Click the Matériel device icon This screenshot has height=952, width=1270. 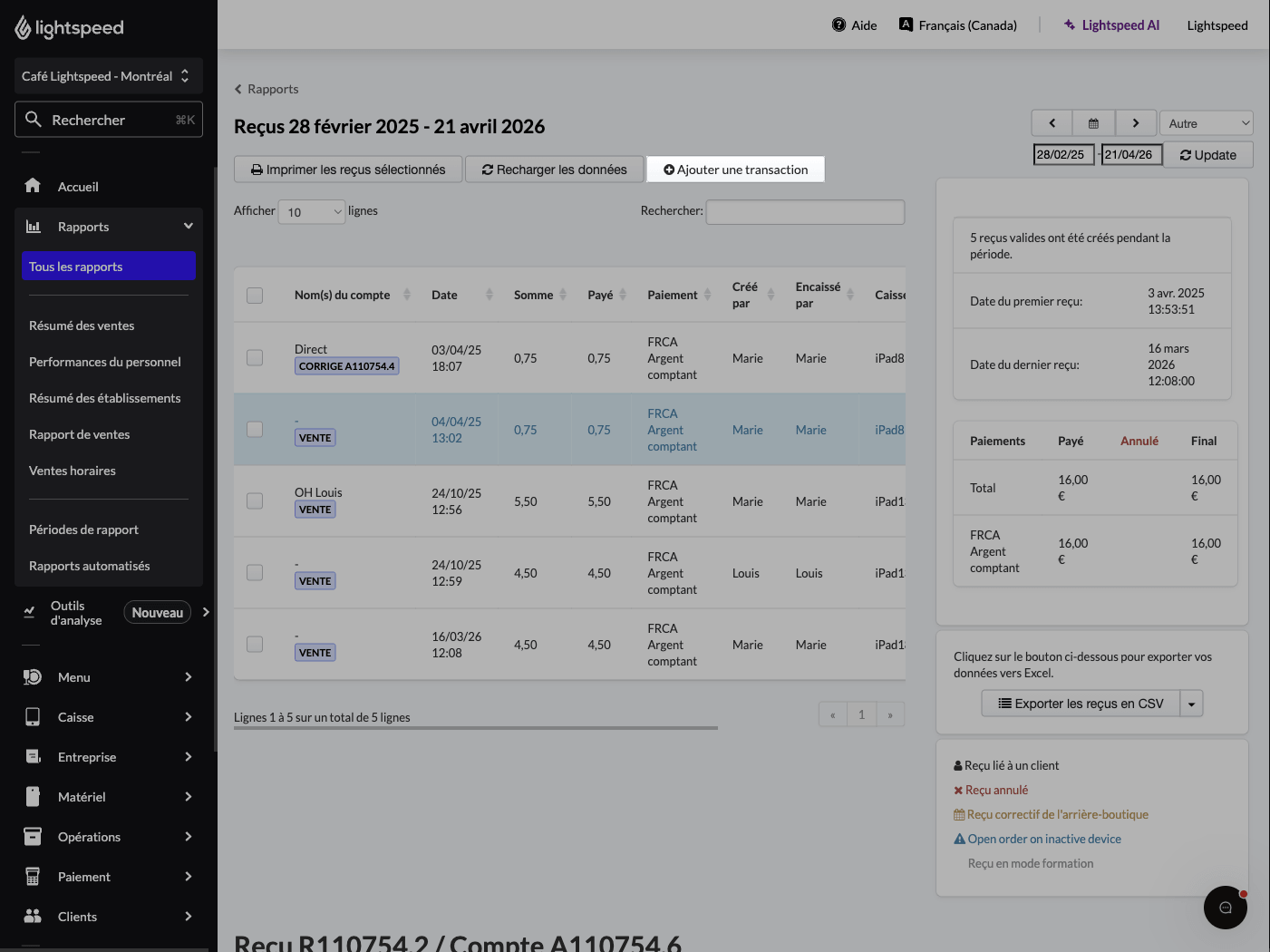tap(33, 797)
